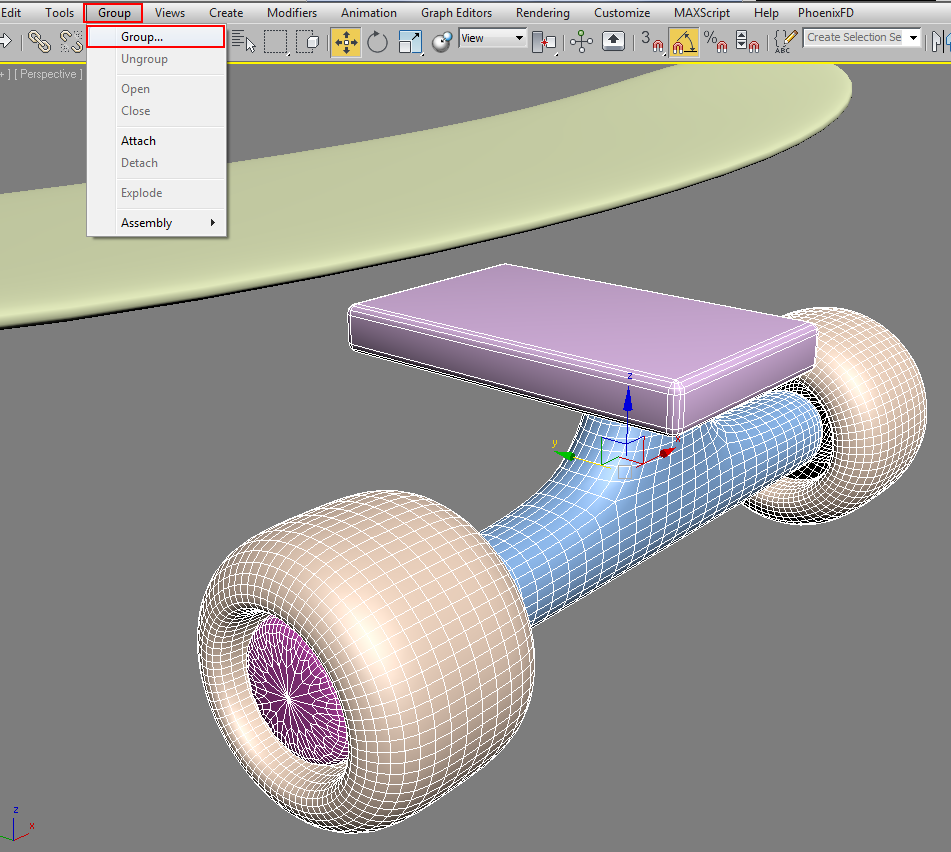Viewport: 951px width, 852px height.
Task: Click the Create Selection Set text field
Action: click(854, 38)
